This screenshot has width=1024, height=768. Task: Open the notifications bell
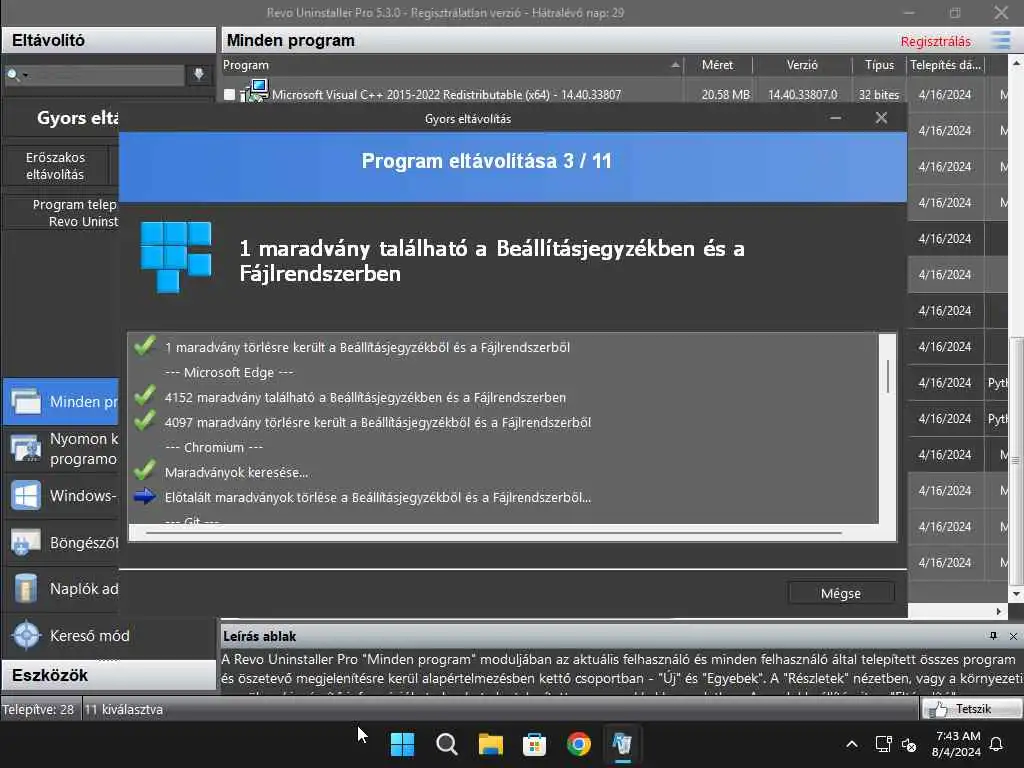coord(997,744)
